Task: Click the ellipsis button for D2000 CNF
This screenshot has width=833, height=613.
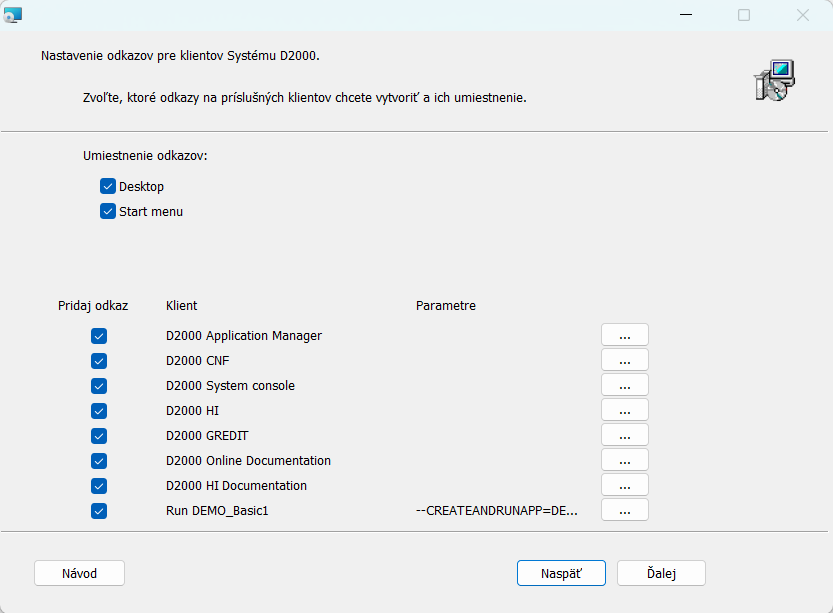Action: [x=624, y=360]
